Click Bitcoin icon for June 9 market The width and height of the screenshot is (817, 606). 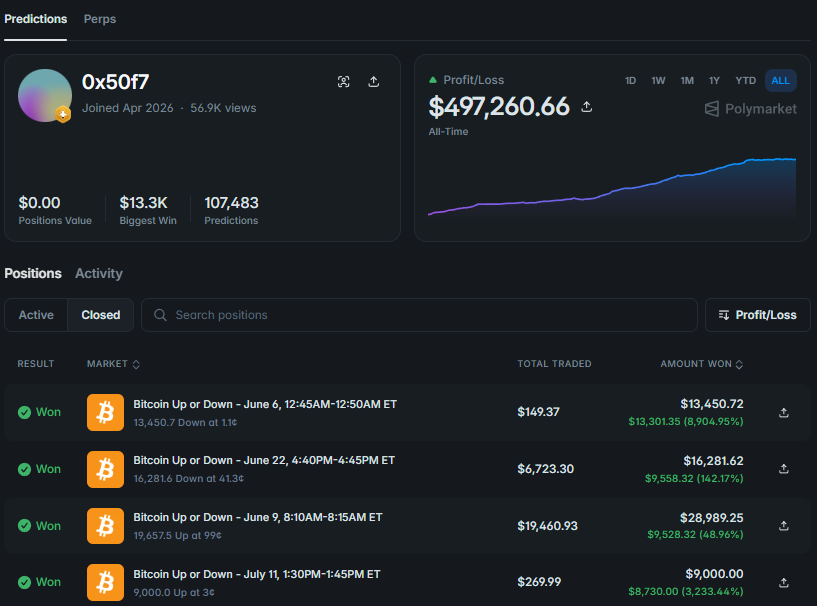(x=105, y=526)
